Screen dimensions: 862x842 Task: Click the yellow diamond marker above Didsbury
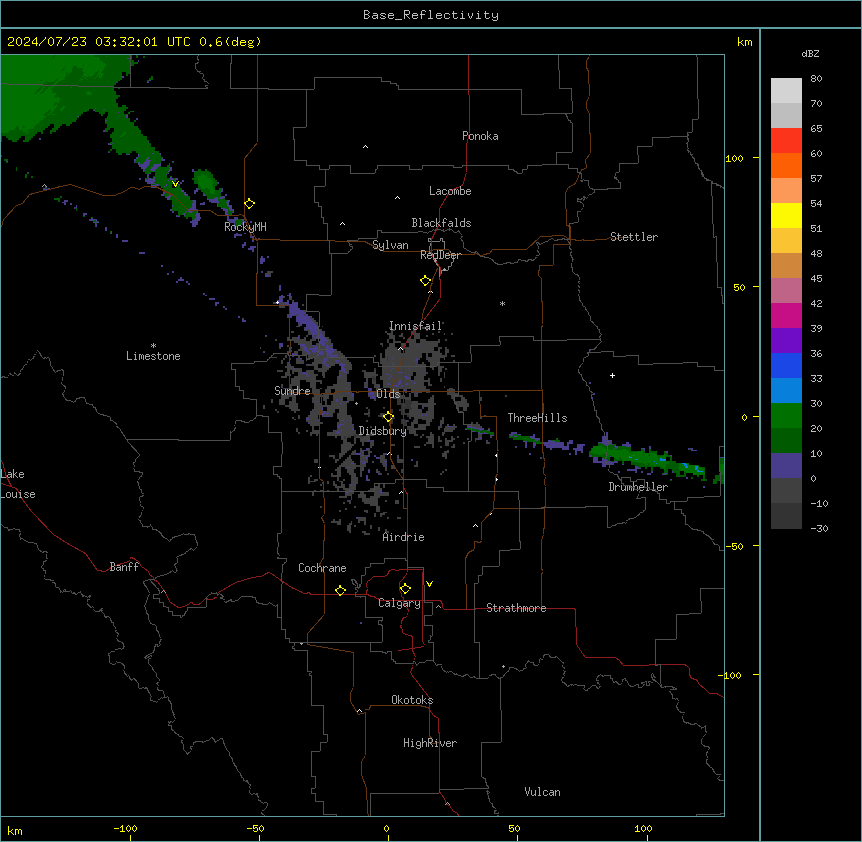click(389, 417)
